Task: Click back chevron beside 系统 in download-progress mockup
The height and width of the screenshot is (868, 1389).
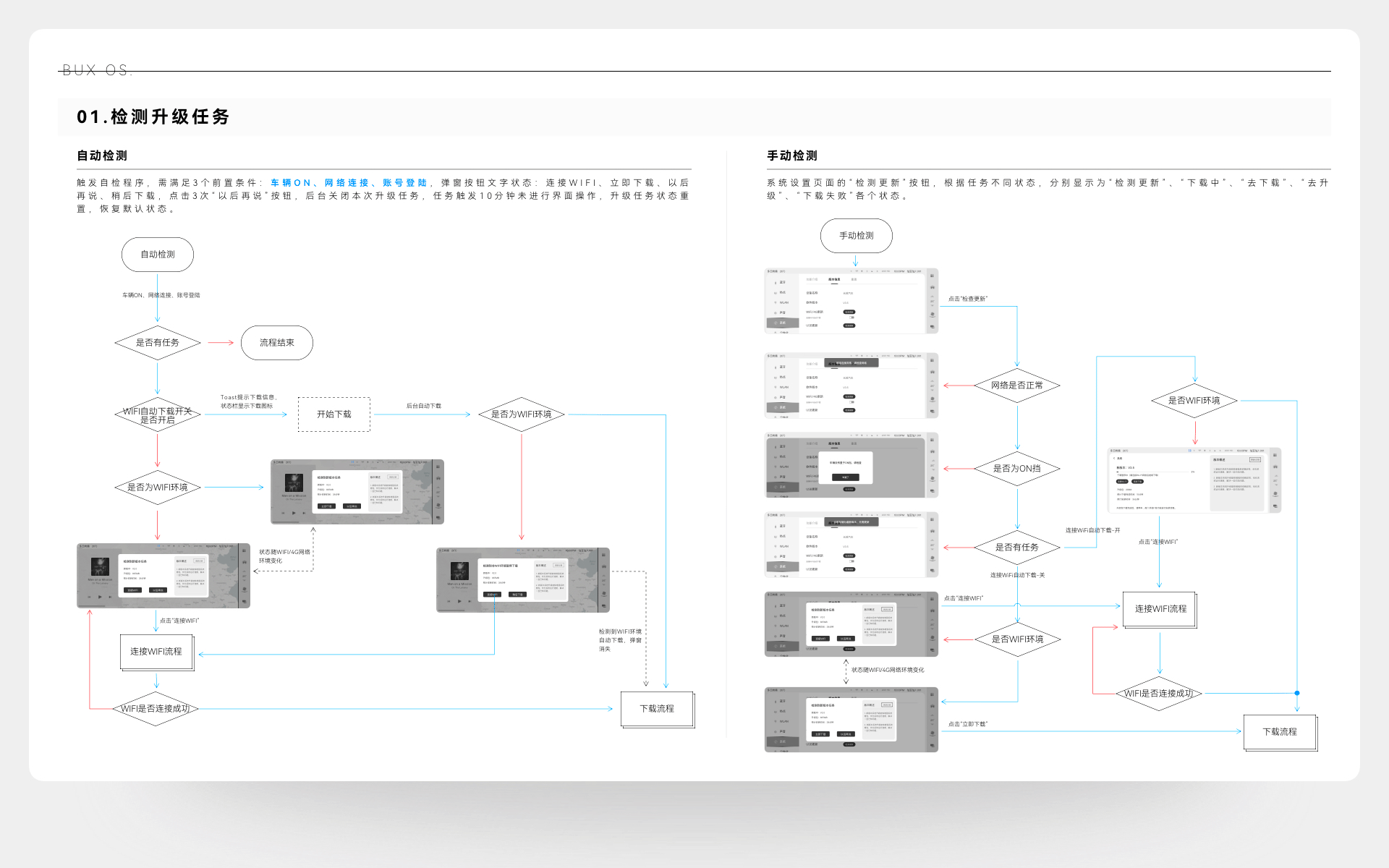Action: (1114, 459)
